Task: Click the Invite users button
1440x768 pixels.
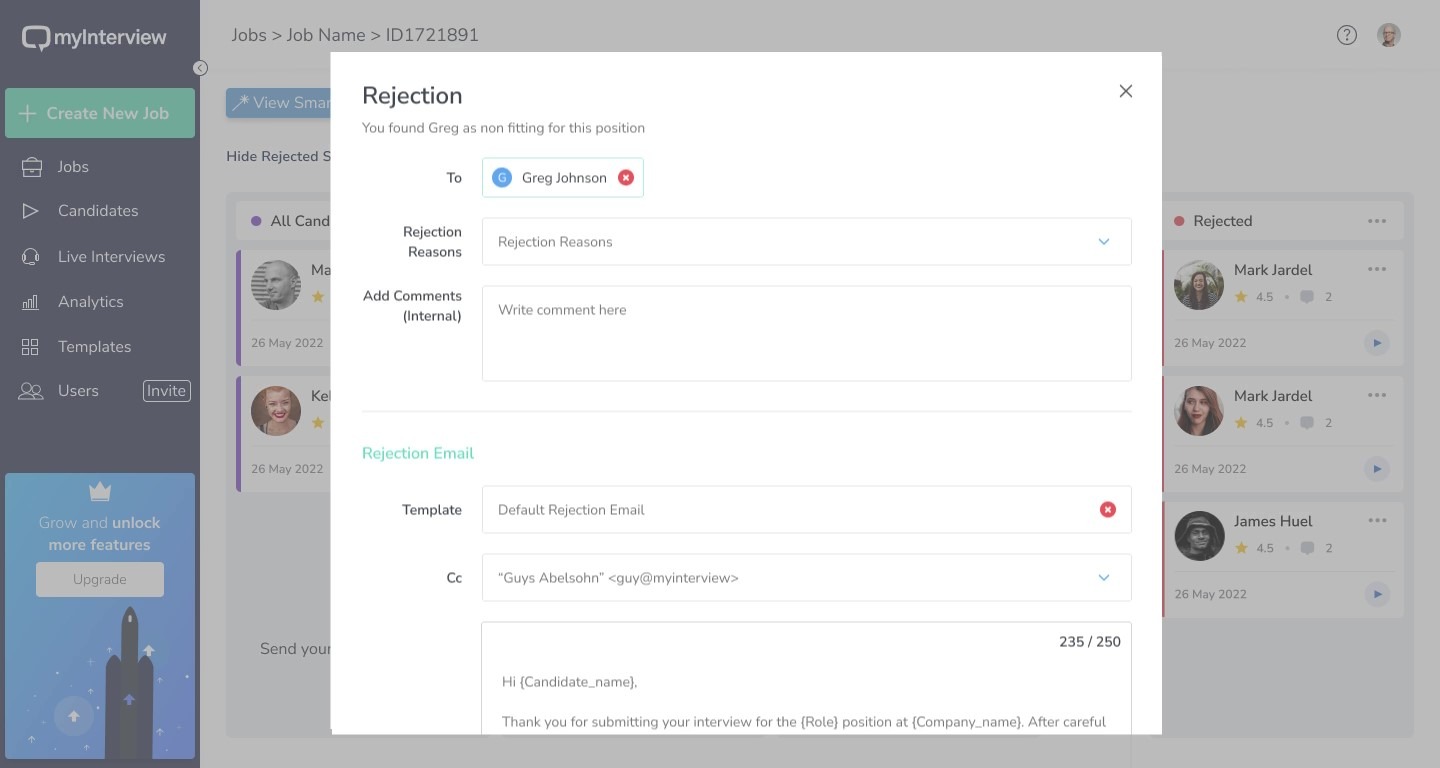Action: (x=166, y=391)
